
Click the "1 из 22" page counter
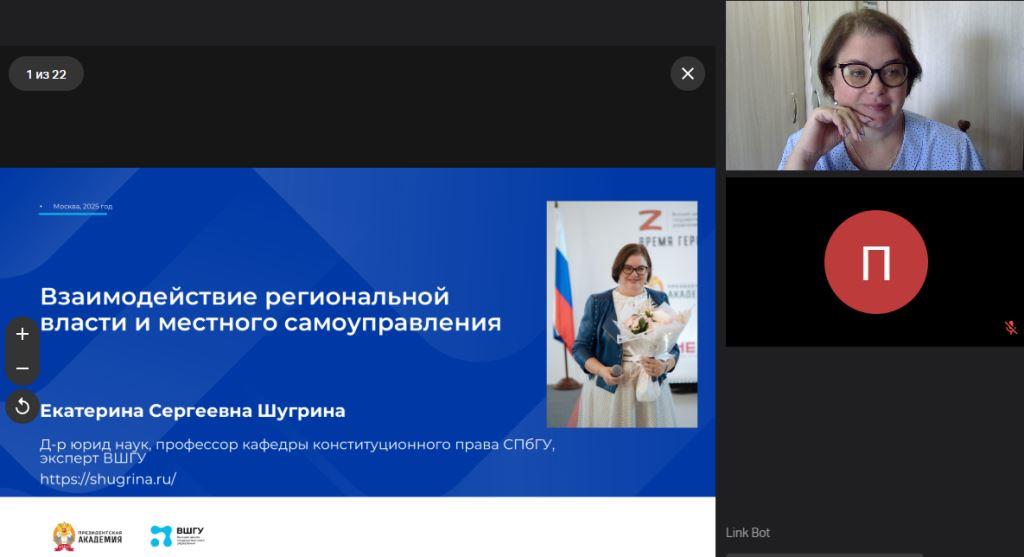coord(46,74)
